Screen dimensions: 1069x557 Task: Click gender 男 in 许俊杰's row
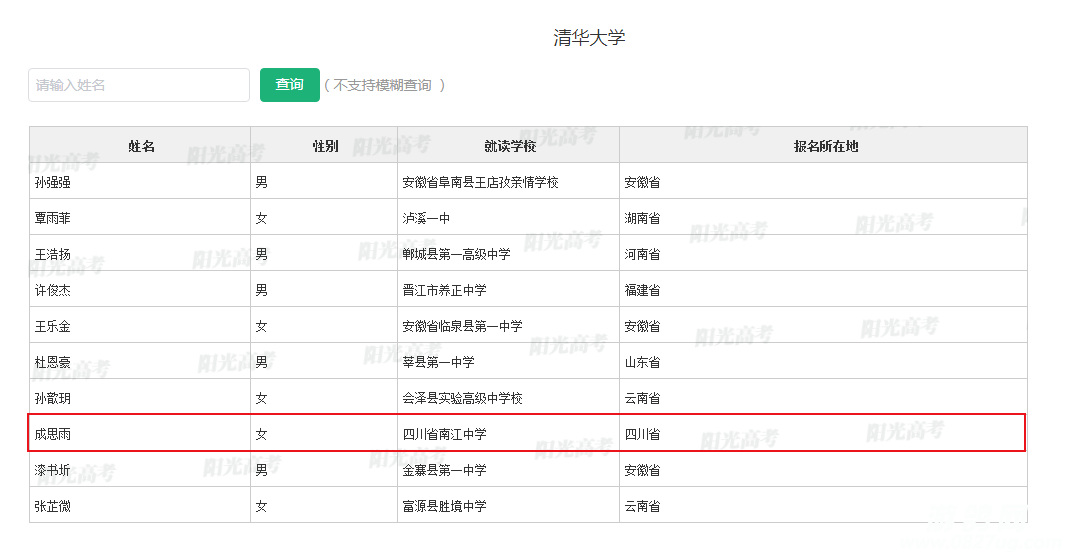point(261,290)
